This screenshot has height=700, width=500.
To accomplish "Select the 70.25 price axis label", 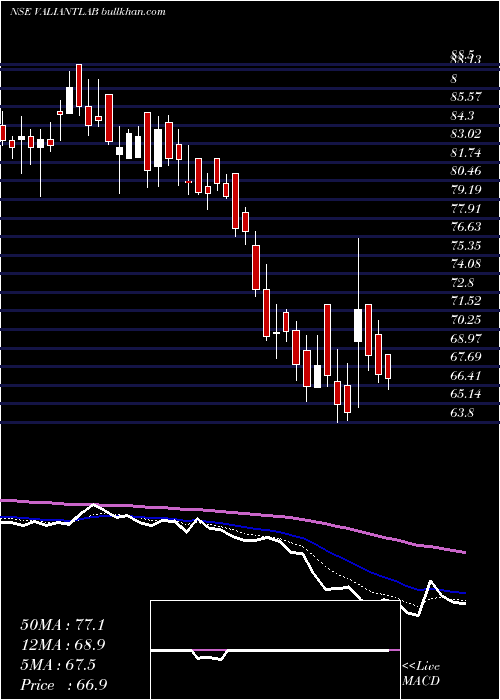I will (x=467, y=320).
